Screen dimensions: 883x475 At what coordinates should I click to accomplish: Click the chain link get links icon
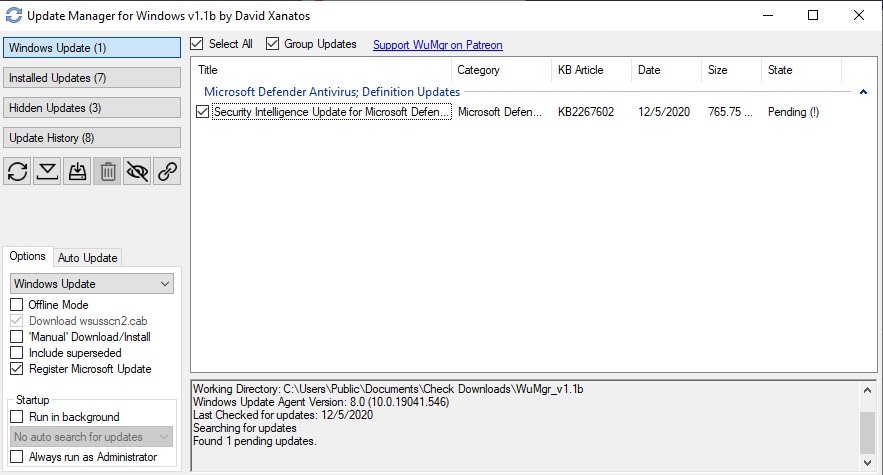pyautogui.click(x=167, y=171)
